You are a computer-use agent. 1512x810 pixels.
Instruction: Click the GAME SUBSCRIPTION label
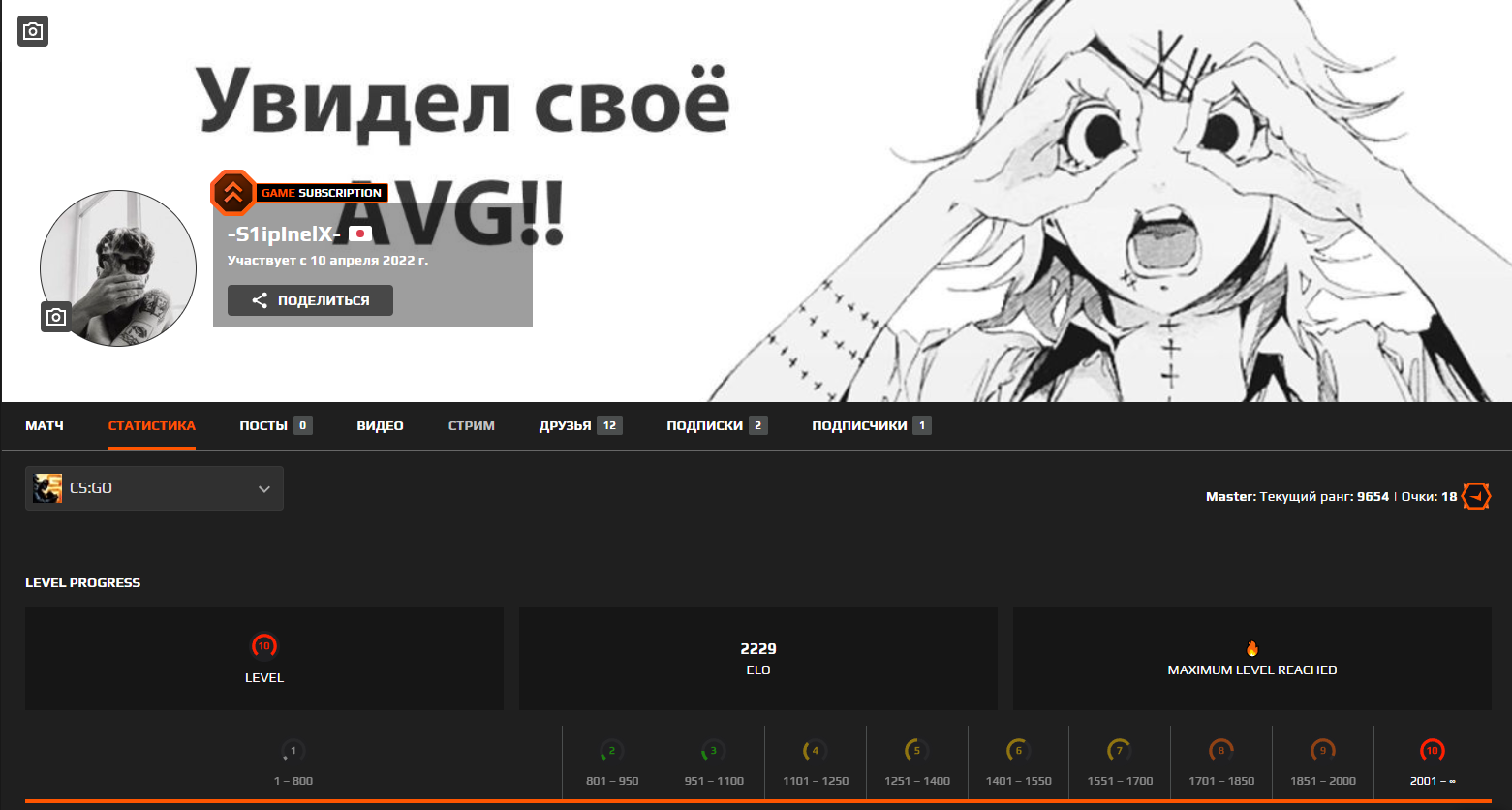(x=322, y=193)
